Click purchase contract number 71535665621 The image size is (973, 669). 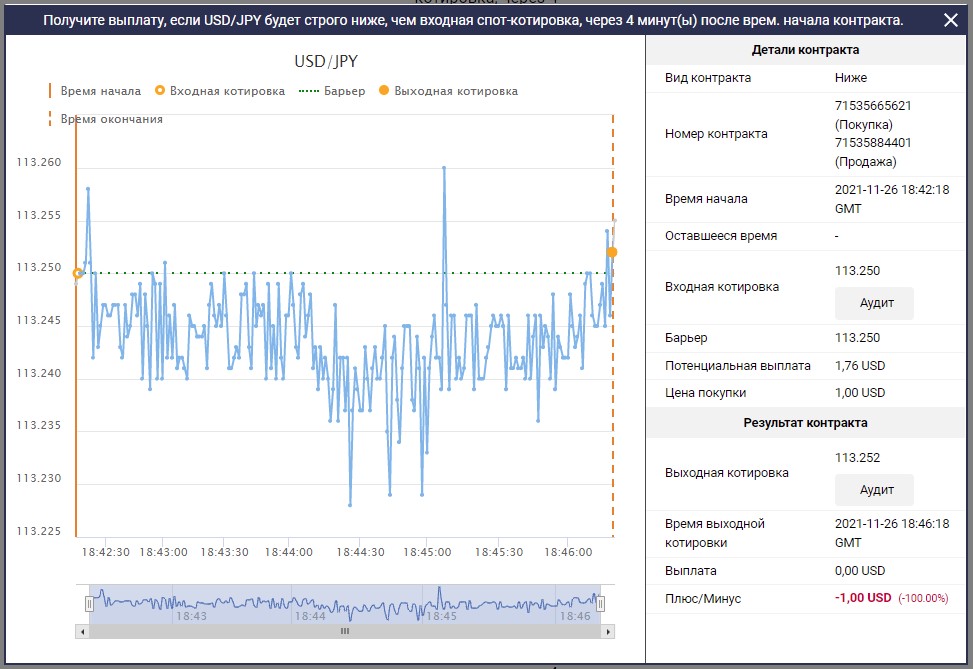tap(873, 106)
